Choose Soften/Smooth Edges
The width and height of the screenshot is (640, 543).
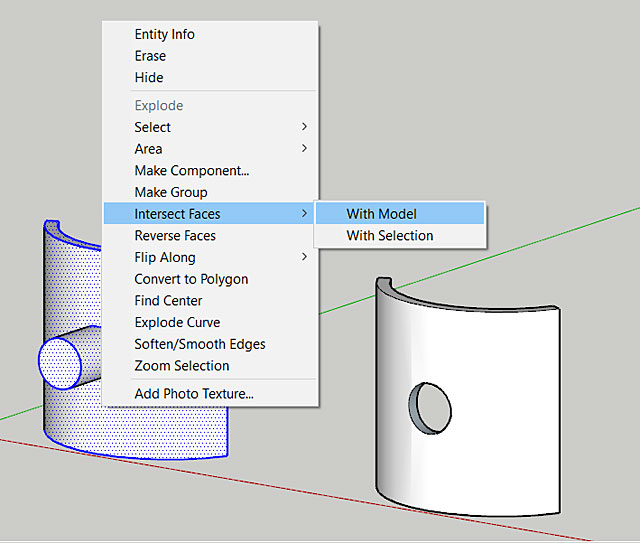pyautogui.click(x=200, y=344)
